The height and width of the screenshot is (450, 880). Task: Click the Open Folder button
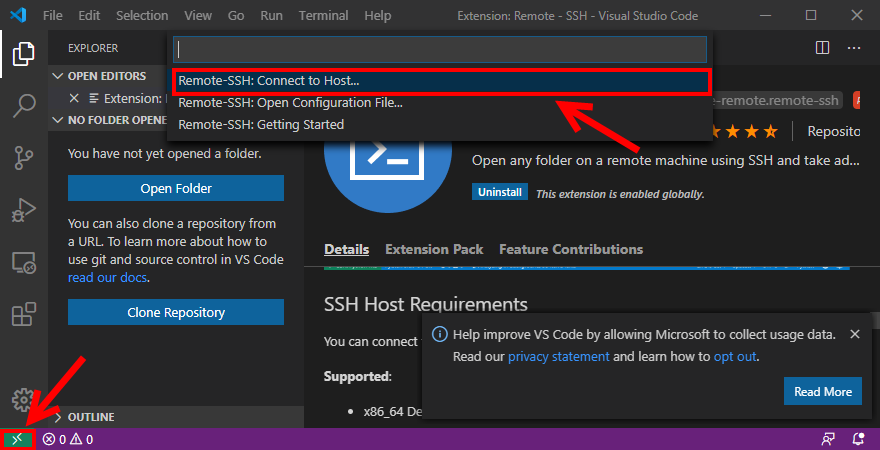tap(176, 188)
